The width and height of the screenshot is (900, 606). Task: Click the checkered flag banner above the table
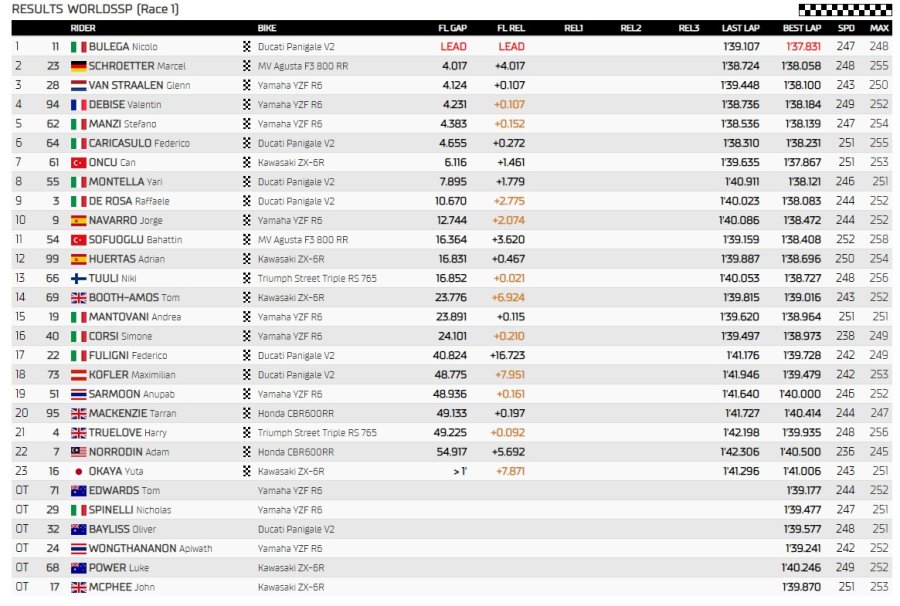(x=845, y=10)
